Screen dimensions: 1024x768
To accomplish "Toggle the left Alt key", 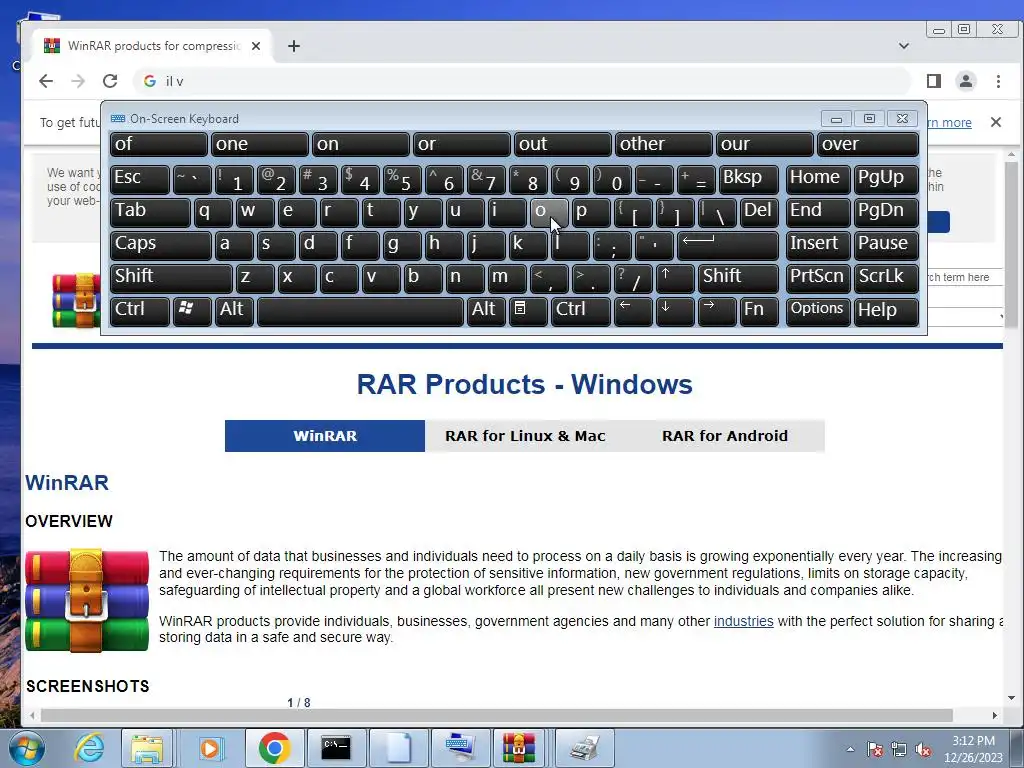I will pyautogui.click(x=234, y=310).
